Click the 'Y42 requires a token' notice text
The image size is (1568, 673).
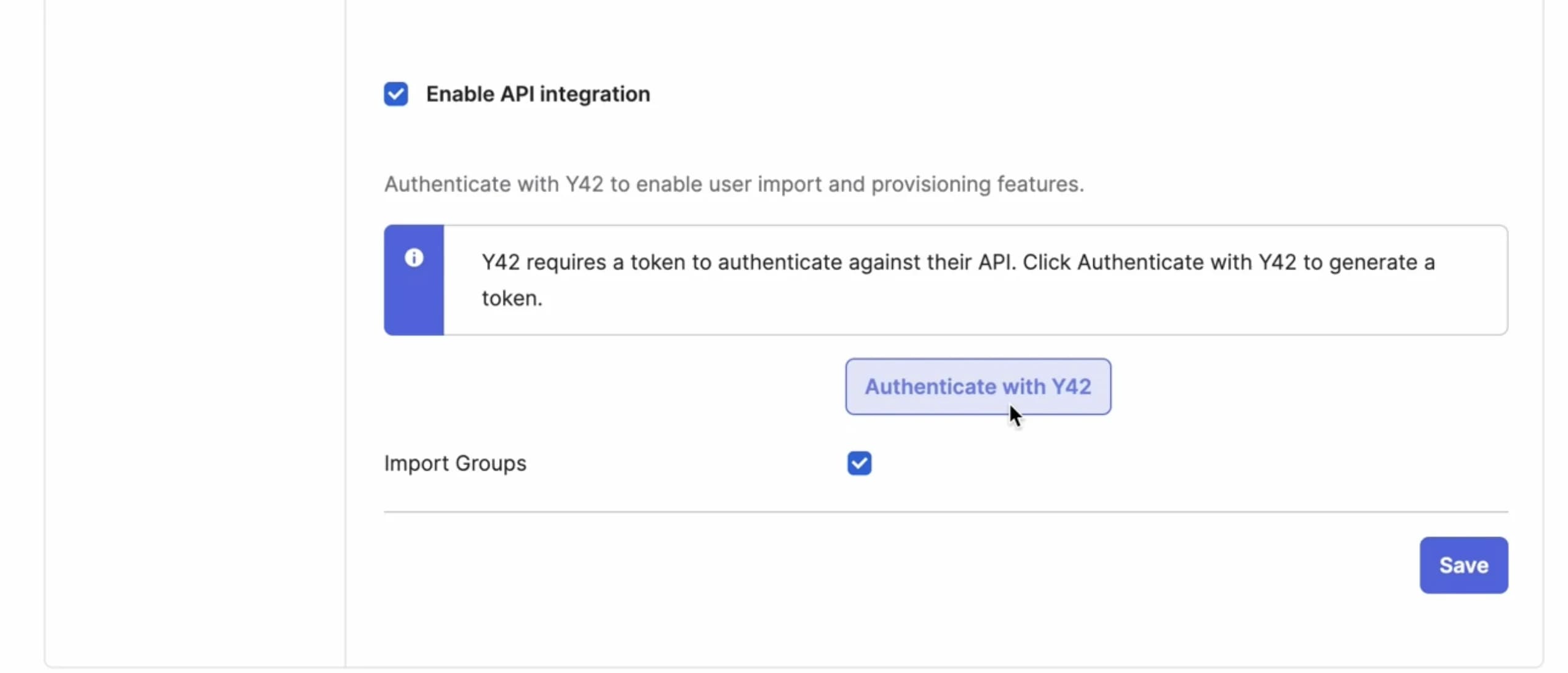(958, 280)
